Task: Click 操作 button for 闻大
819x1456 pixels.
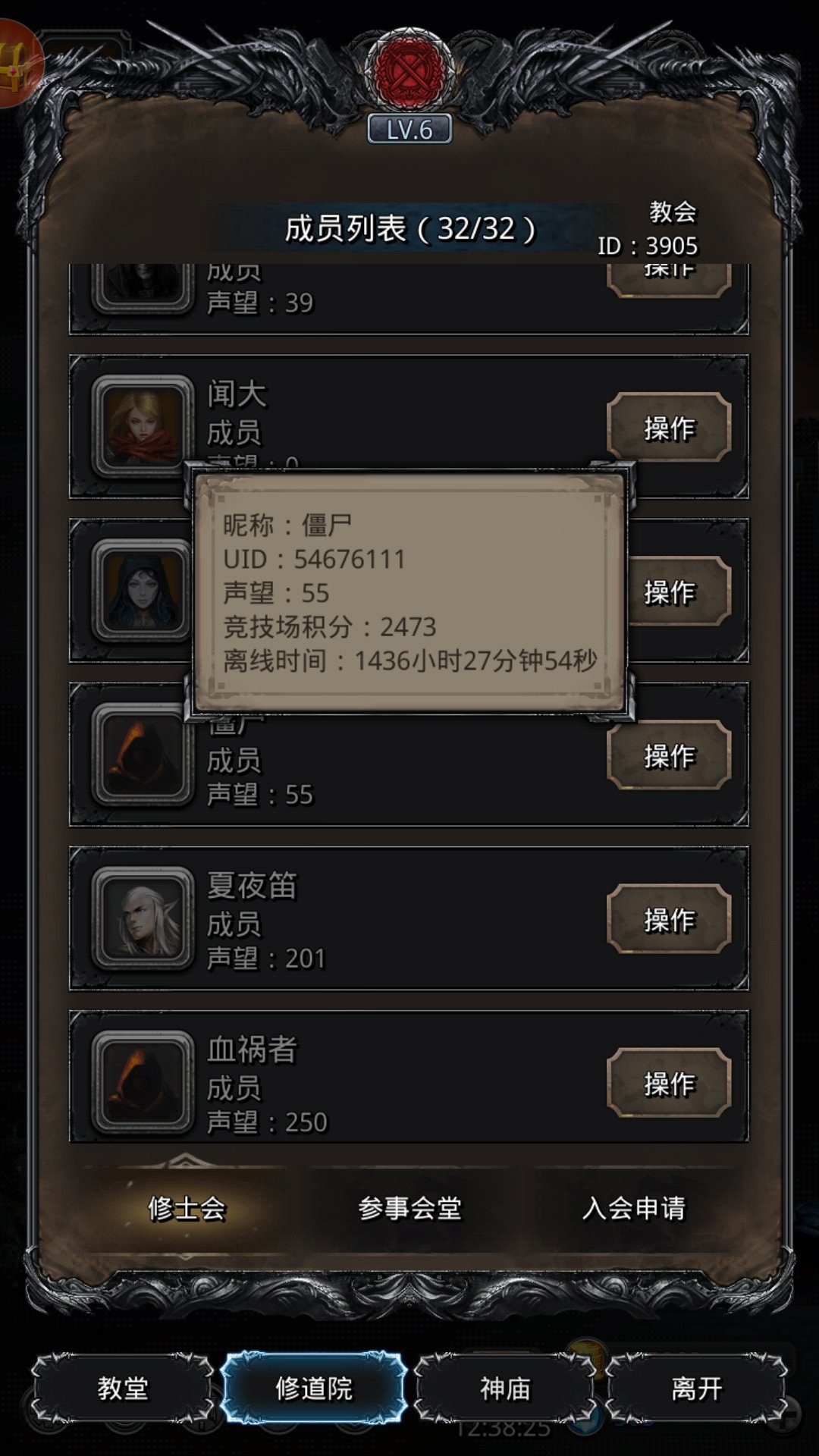Action: [x=669, y=428]
